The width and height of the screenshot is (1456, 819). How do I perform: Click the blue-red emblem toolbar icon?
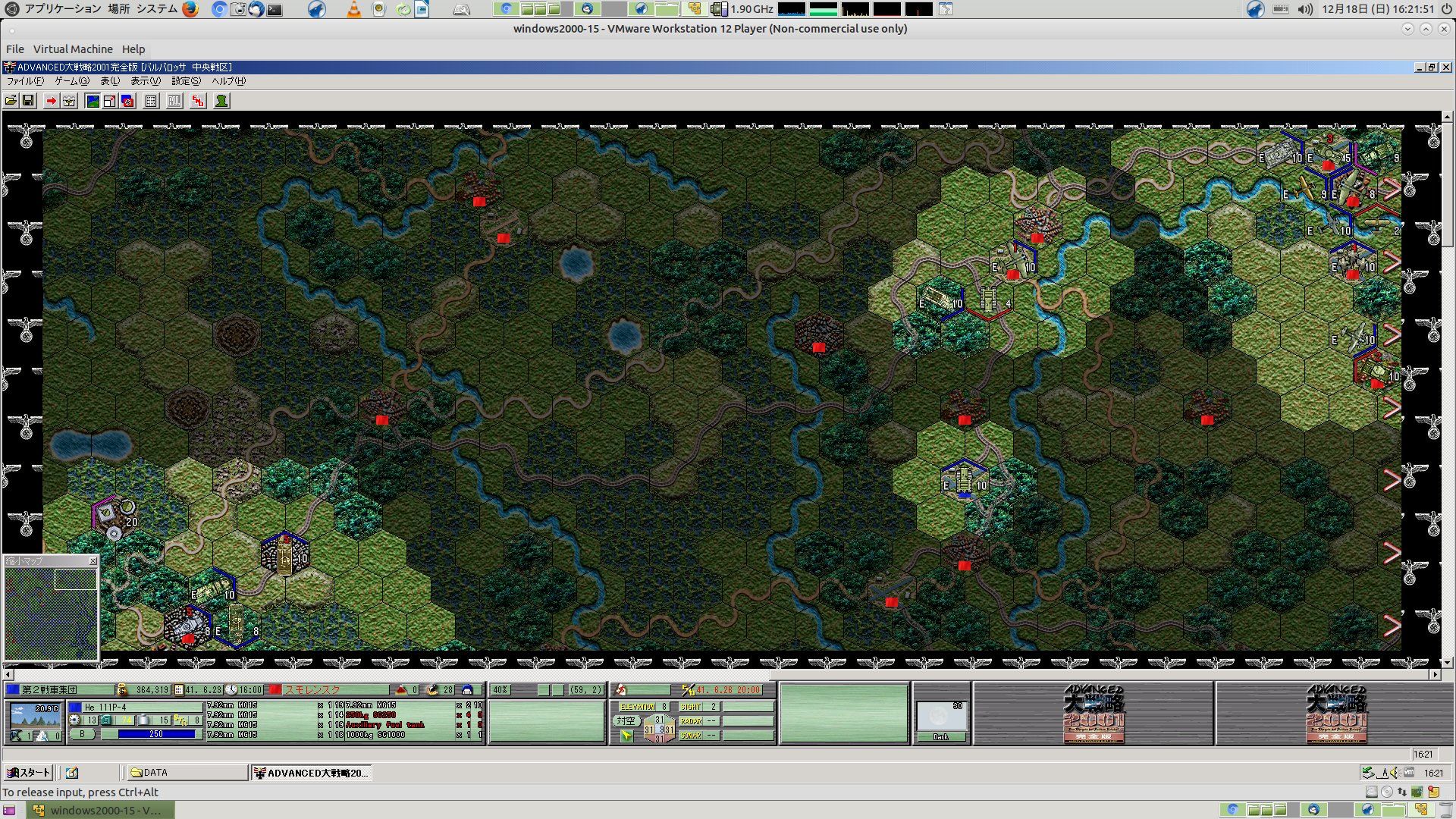click(128, 101)
